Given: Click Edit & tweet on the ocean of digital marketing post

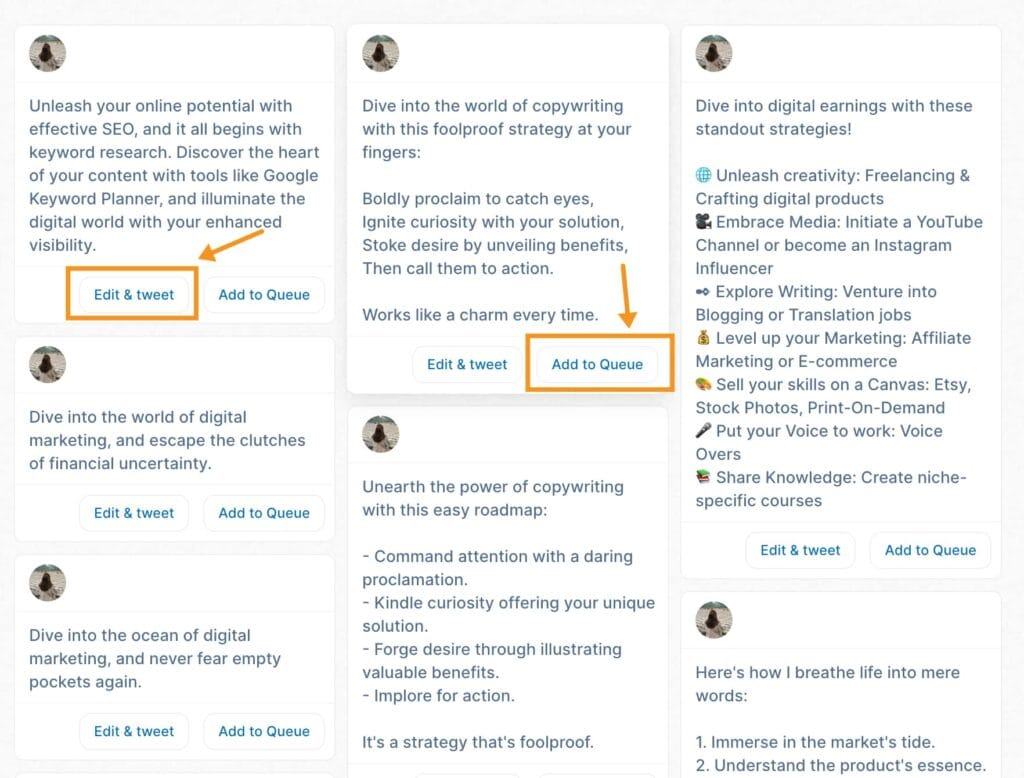Looking at the screenshot, I should point(133,731).
